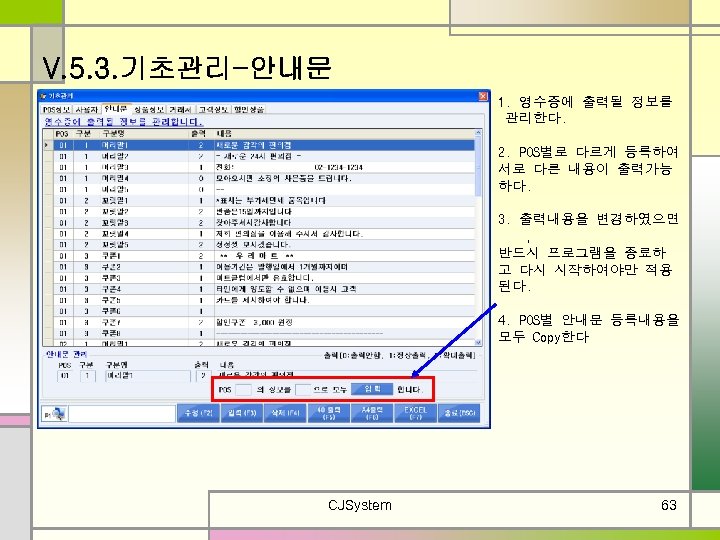Switch to the 사용자 tab

[x=87, y=110]
